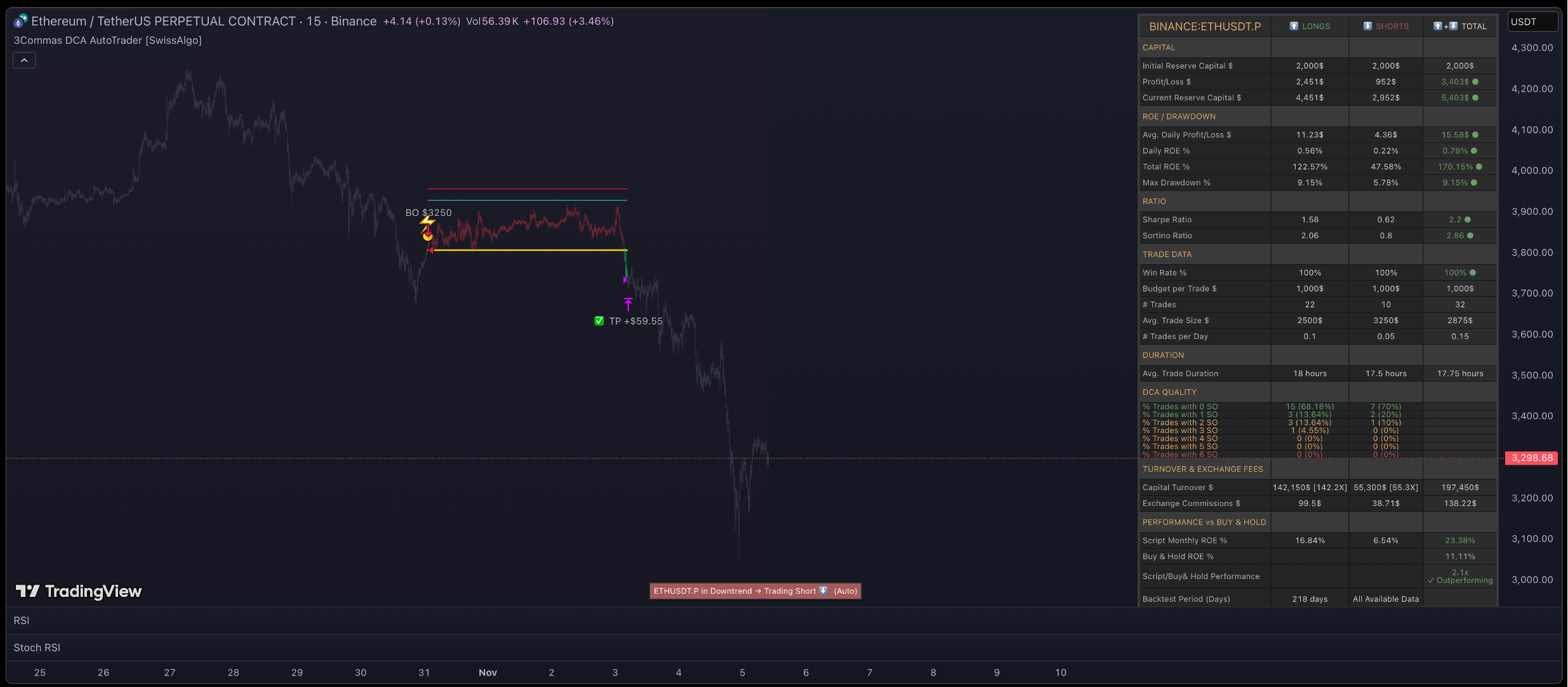Image resolution: width=1568 pixels, height=687 pixels.
Task: Click the magenta take-profit up arrow marker
Action: coord(628,304)
